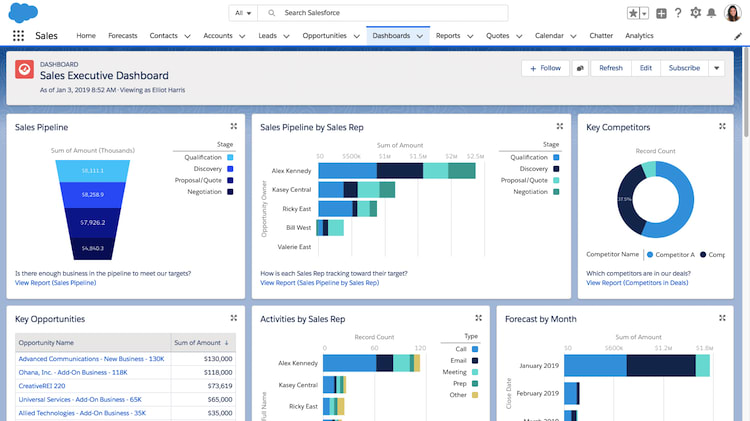
Task: Open the App Launcher grid icon
Action: 18,36
